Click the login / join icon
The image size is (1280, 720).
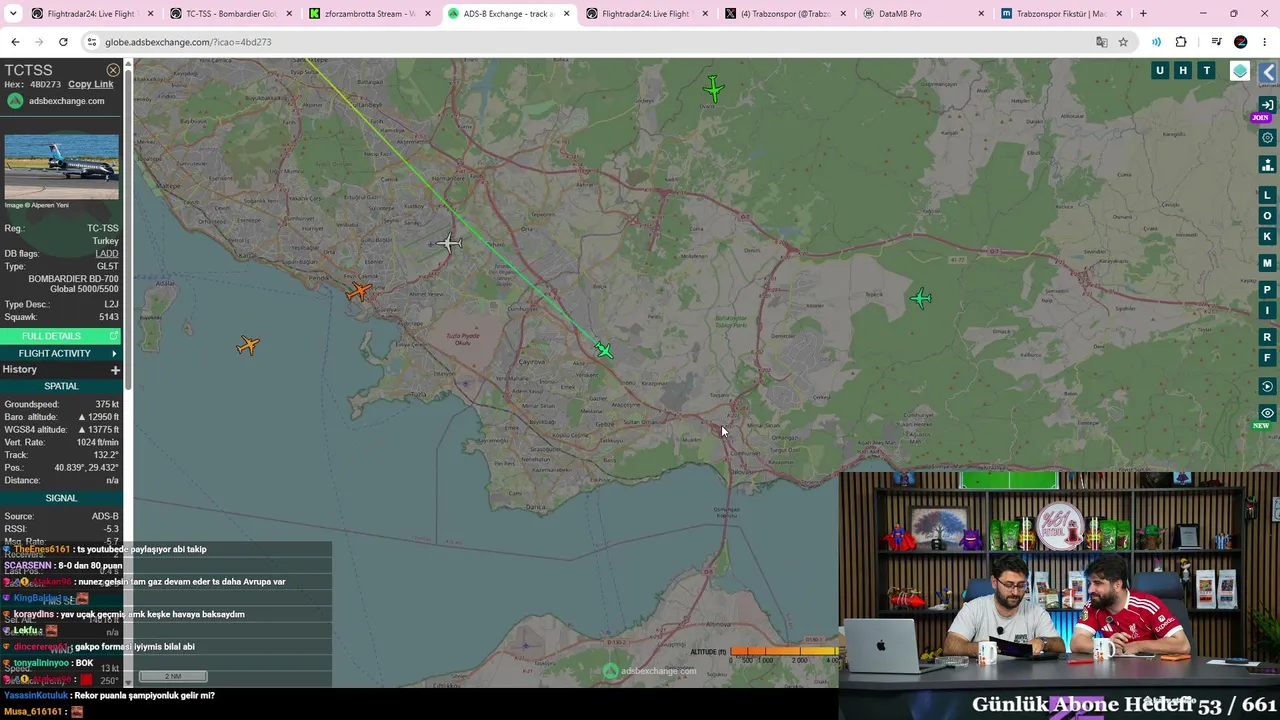(1268, 105)
